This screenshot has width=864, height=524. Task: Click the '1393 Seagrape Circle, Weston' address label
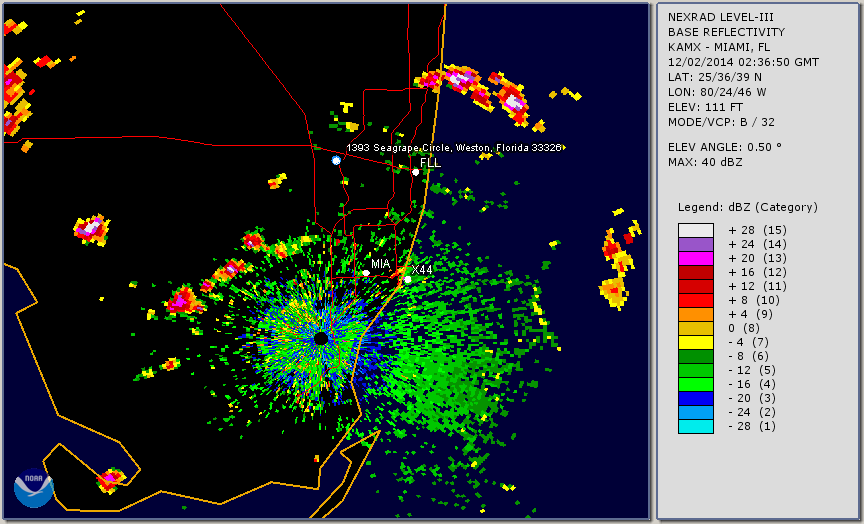(454, 148)
